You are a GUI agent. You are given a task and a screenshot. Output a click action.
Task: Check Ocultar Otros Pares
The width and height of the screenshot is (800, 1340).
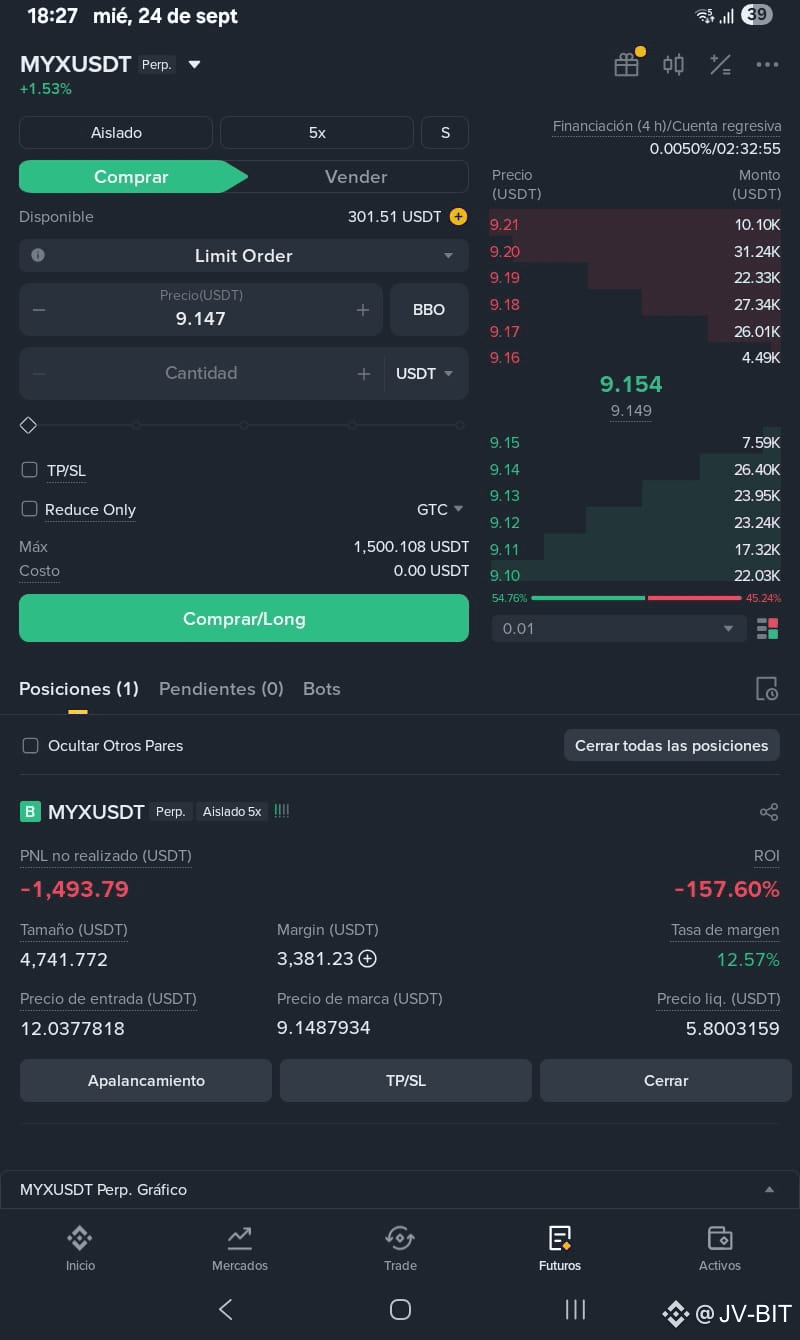pos(31,745)
